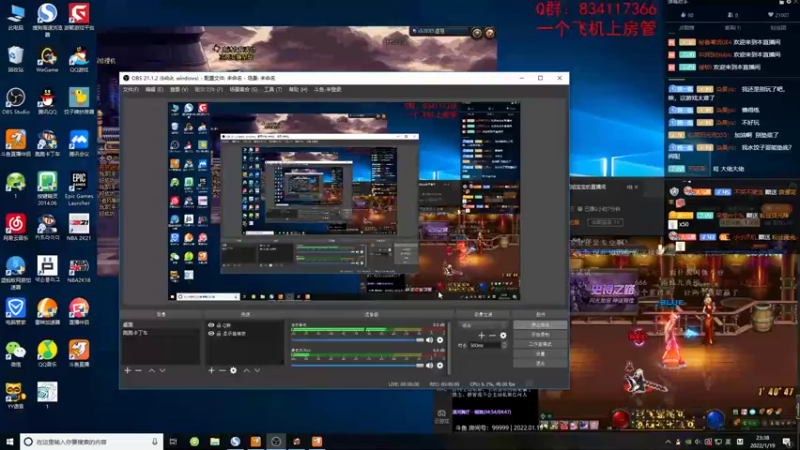Click the settings button in controls
The height and width of the screenshot is (450, 800).
coord(540,354)
